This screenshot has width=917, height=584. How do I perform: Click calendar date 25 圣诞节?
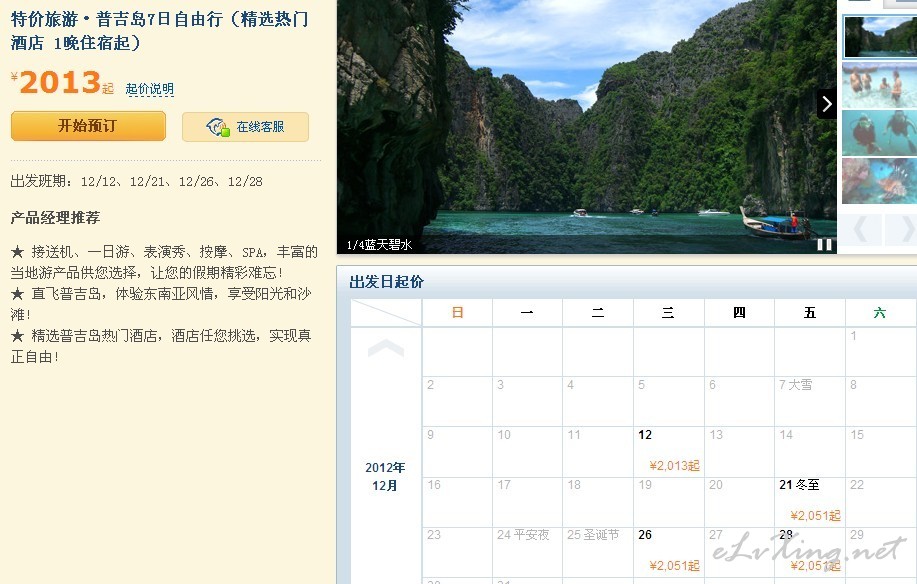point(593,535)
